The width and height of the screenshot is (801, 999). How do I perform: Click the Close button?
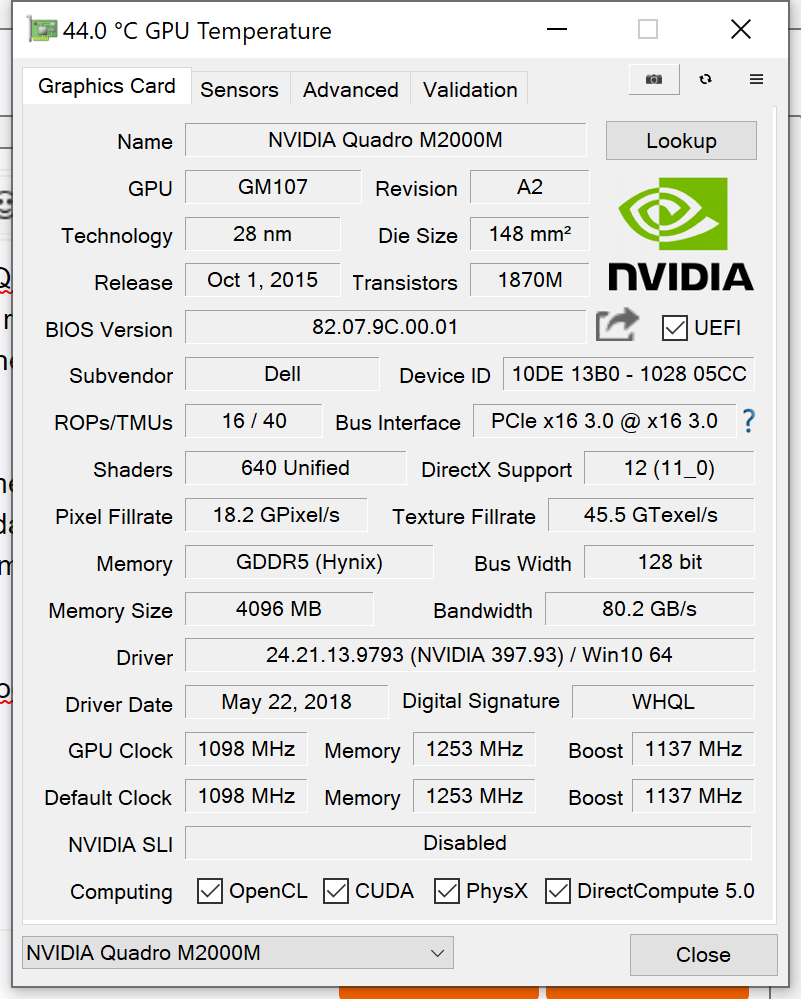(x=704, y=954)
